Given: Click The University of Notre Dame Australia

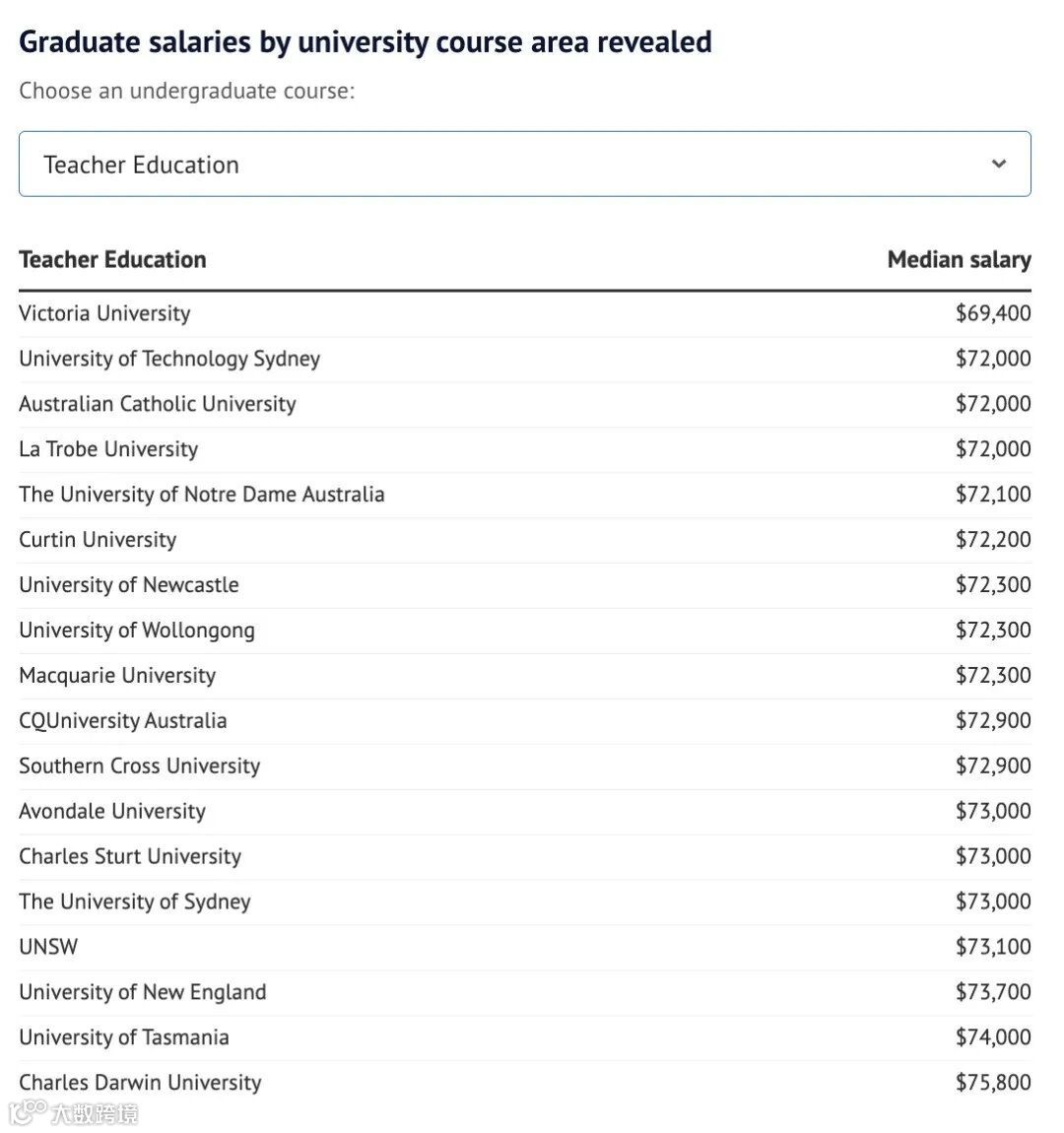Looking at the screenshot, I should (x=202, y=495).
